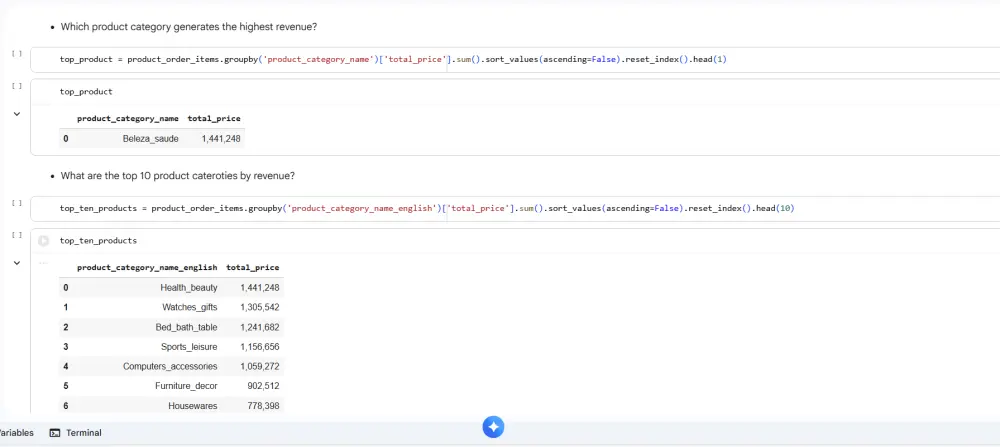This screenshot has height=447, width=1000.
Task: Click execution bracket of top_ten_products groupby cell
Action: [x=17, y=203]
